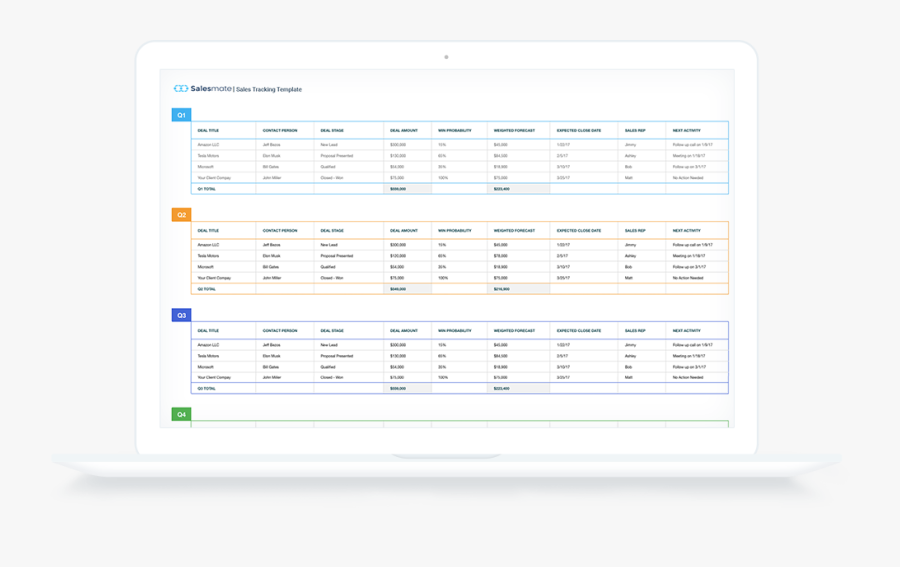The height and width of the screenshot is (567, 900).
Task: Click the Salesmate logo icon
Action: point(180,89)
